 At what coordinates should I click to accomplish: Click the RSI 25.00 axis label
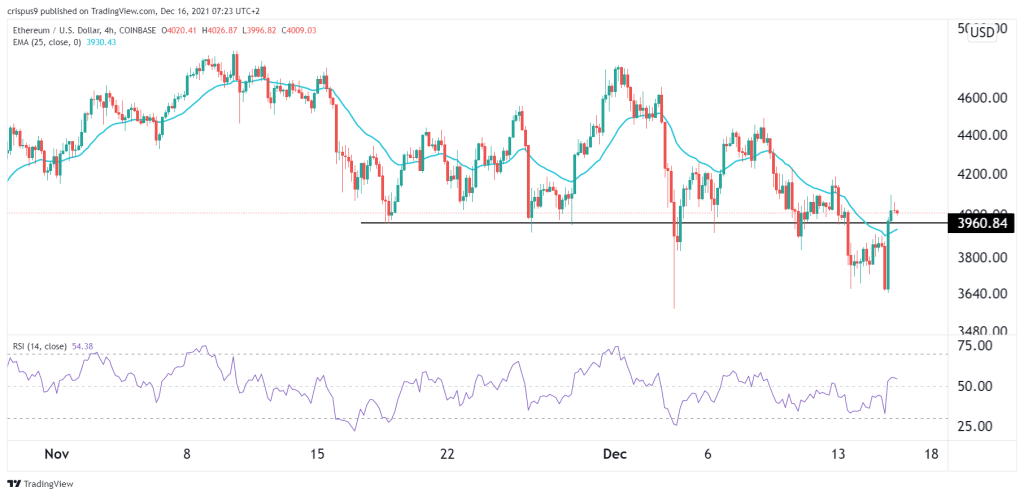pos(975,426)
